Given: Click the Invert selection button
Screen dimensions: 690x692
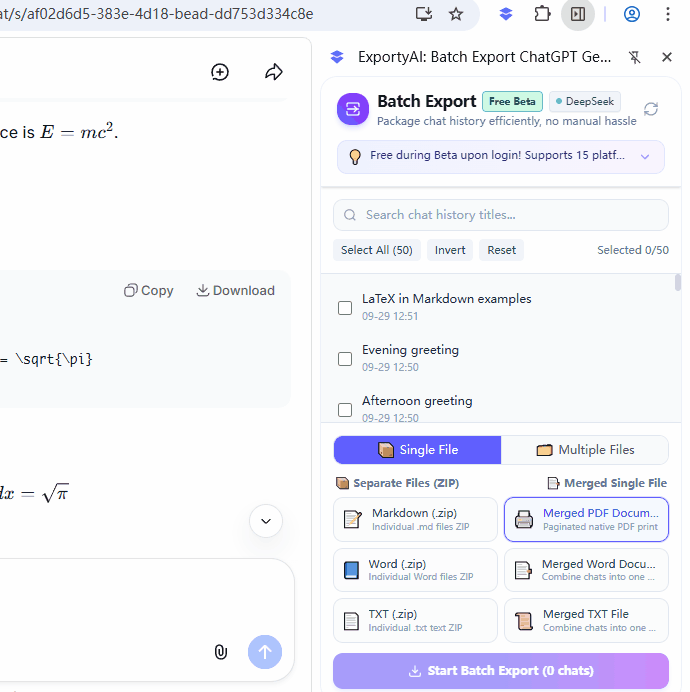Looking at the screenshot, I should [450, 250].
